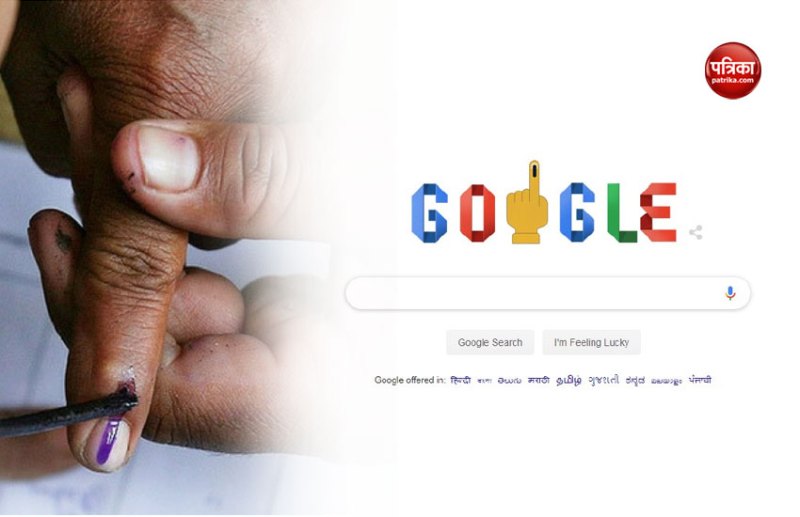Click the I'm Feeling Lucky button

click(591, 342)
